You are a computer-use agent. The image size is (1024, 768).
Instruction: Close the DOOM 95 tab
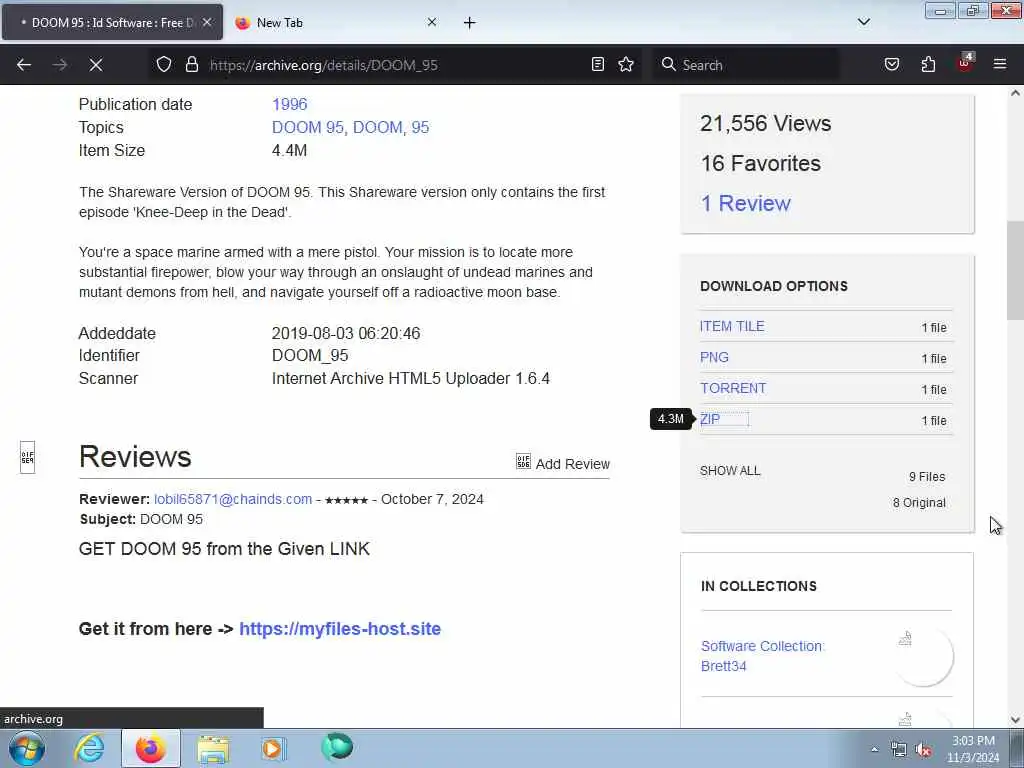(207, 22)
